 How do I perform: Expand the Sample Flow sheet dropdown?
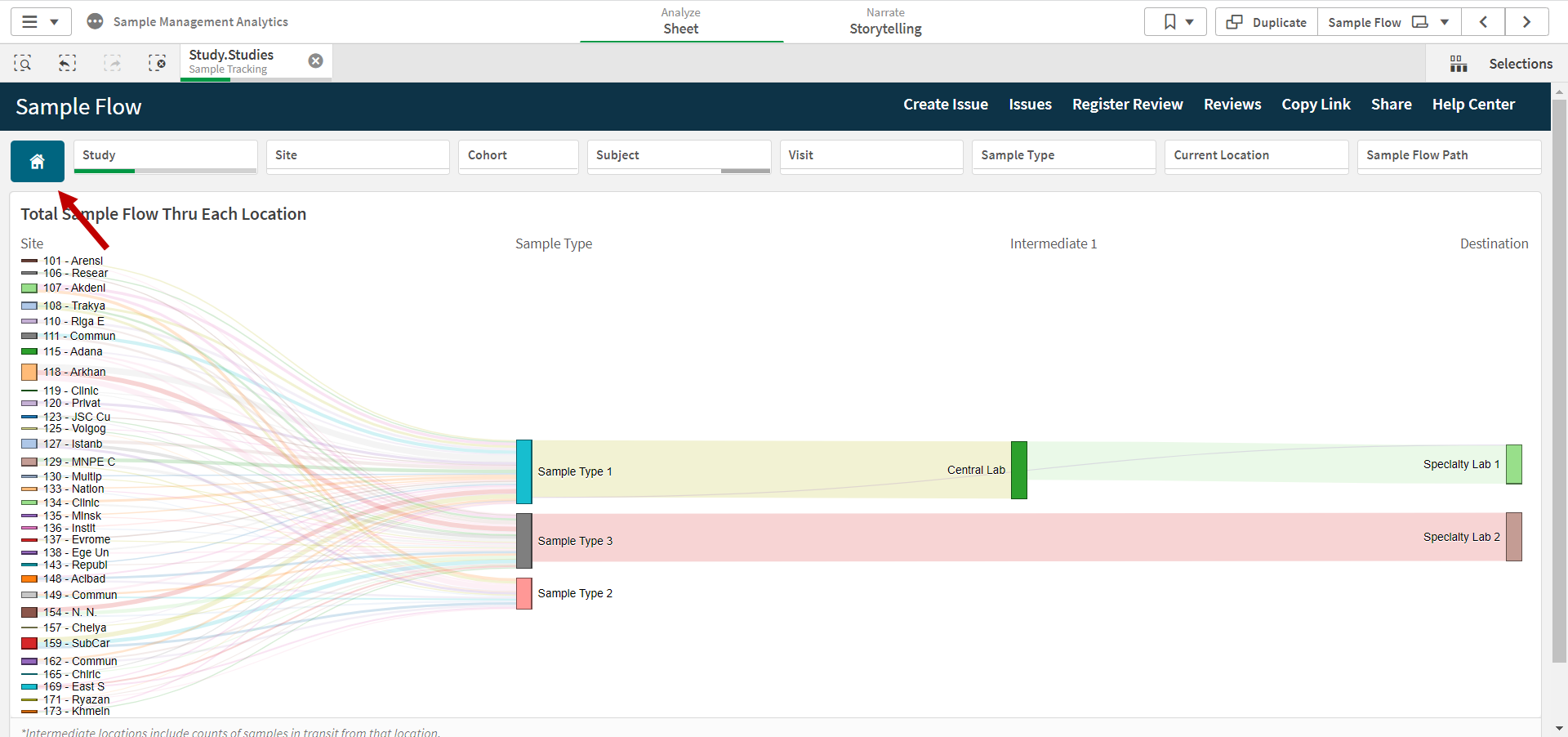coord(1444,22)
